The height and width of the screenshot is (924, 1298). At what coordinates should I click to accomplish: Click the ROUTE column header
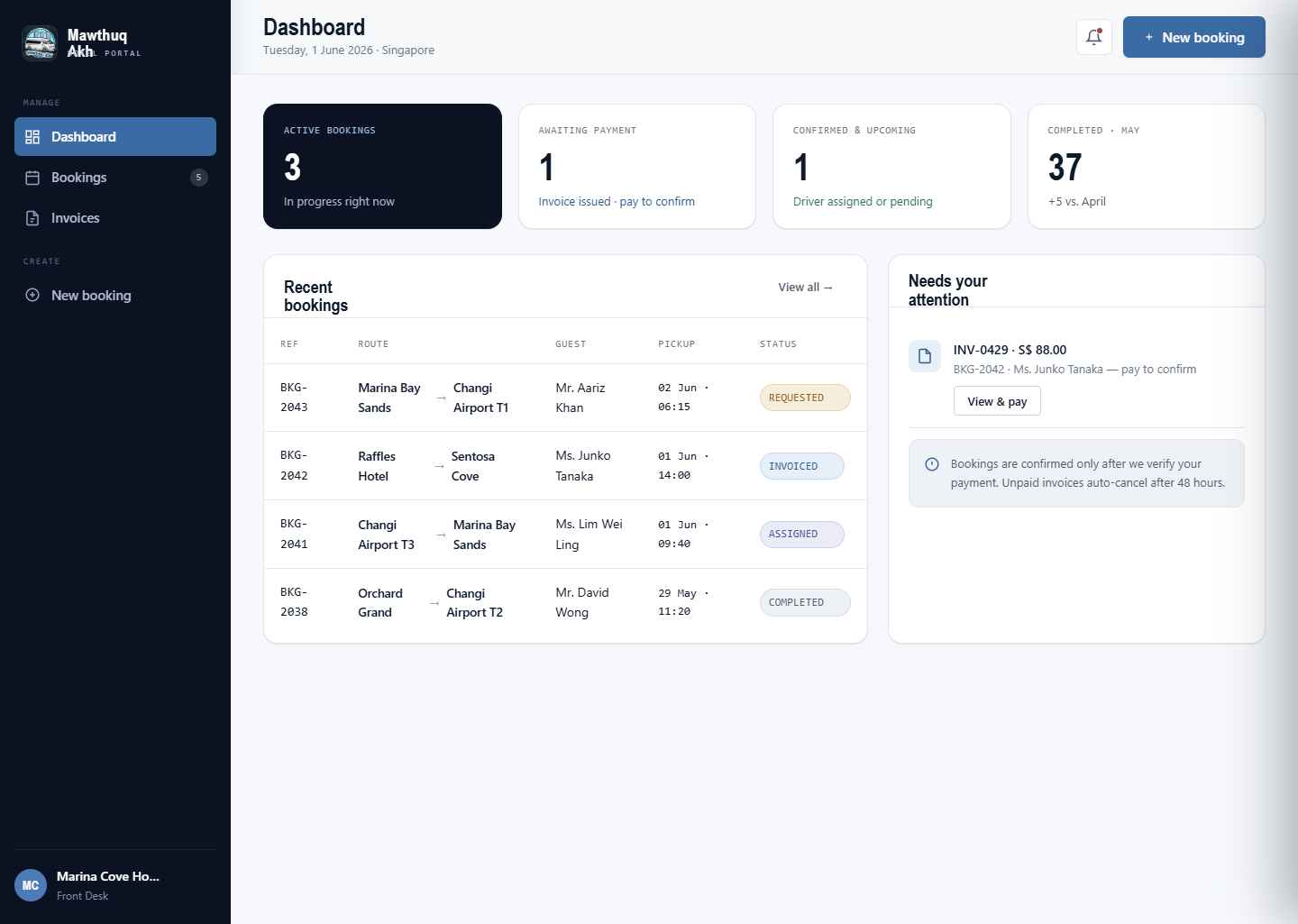pos(373,344)
